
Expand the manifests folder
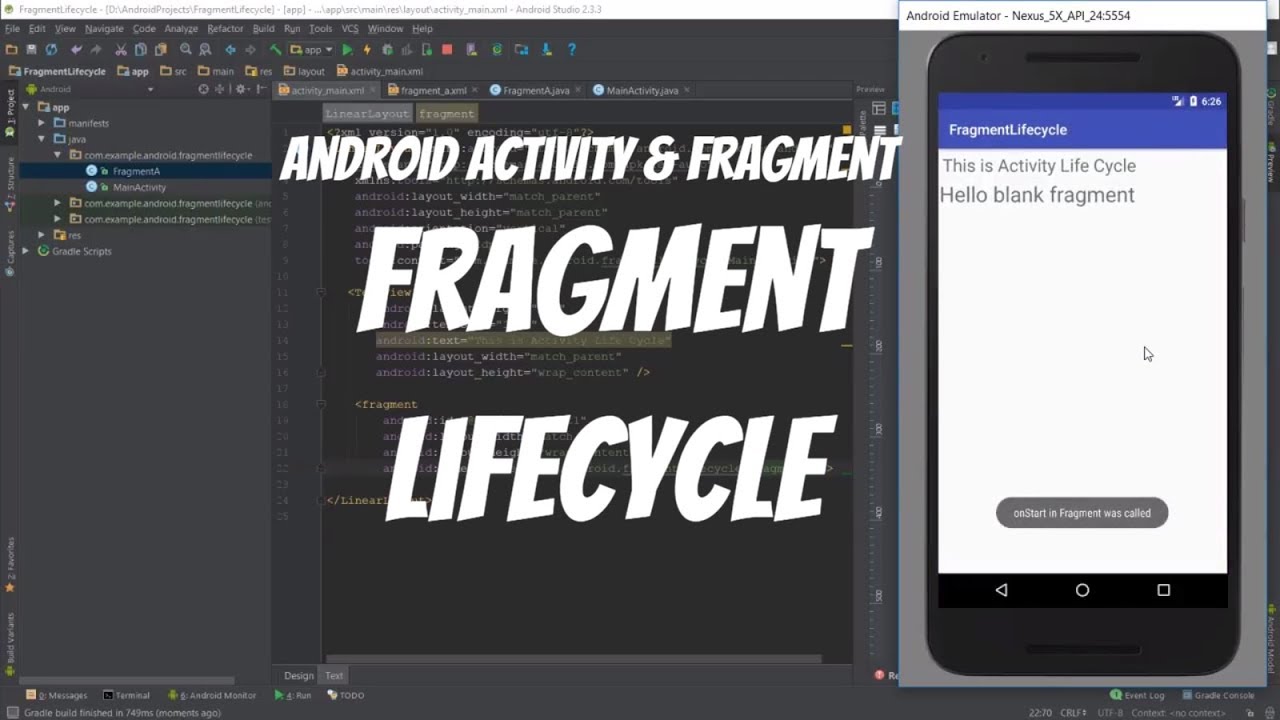click(42, 123)
